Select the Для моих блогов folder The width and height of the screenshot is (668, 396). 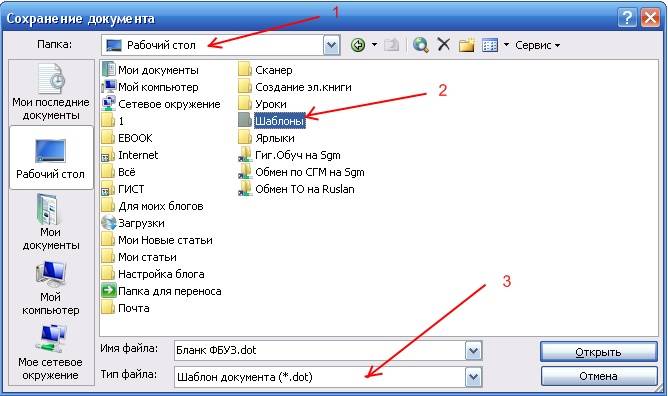click(153, 206)
